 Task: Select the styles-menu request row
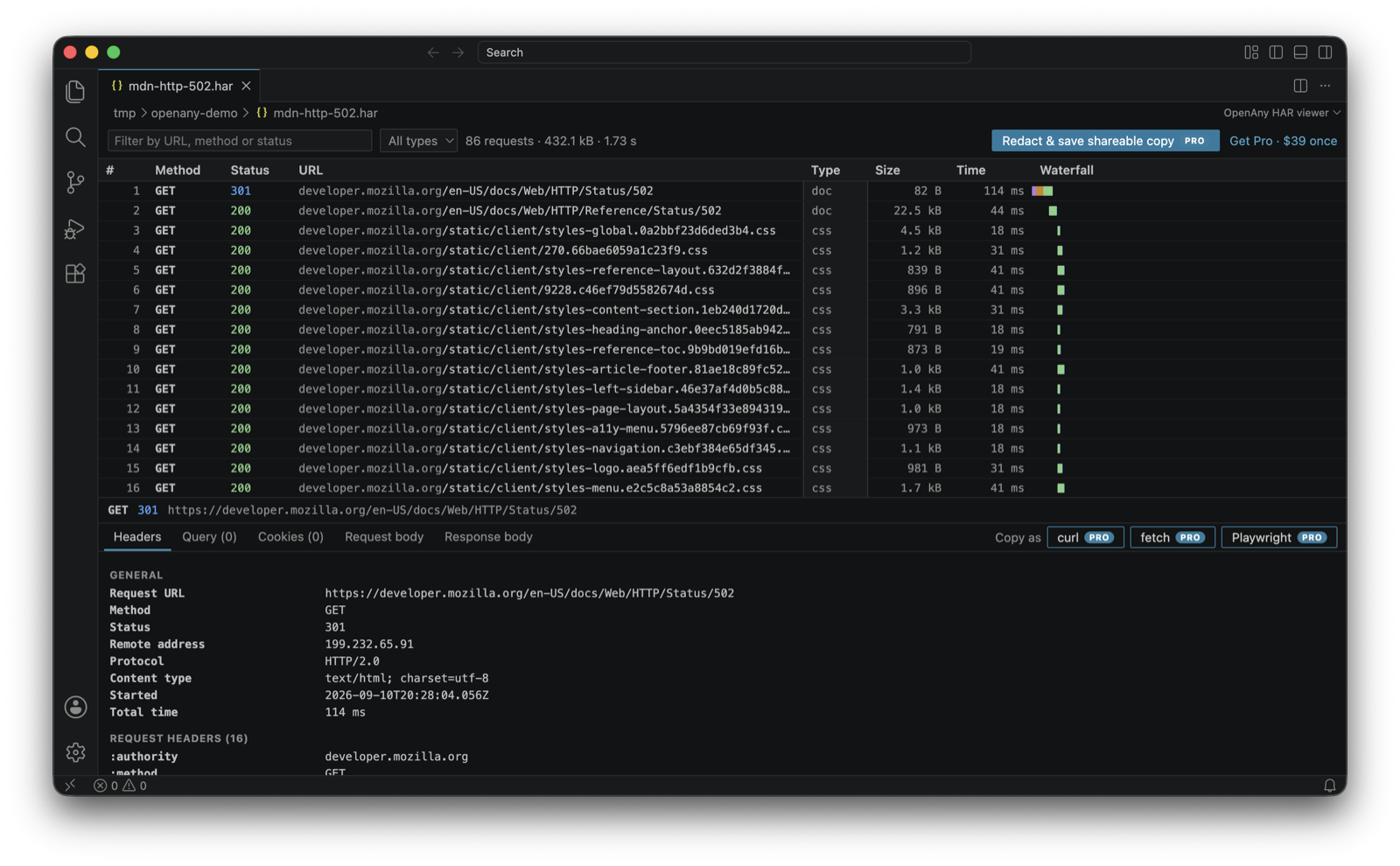722,488
